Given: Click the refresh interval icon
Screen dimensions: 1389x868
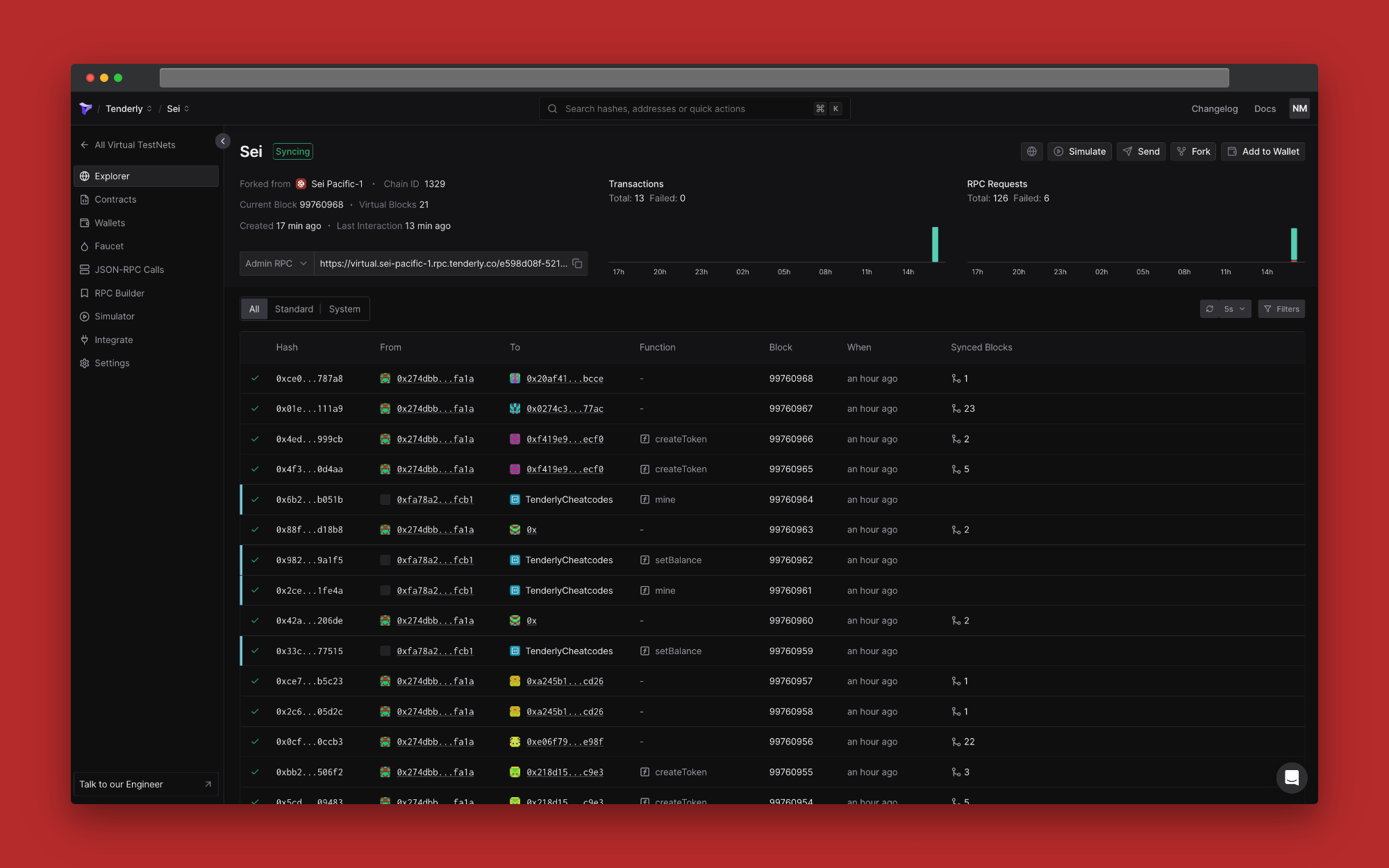Looking at the screenshot, I should [1210, 309].
